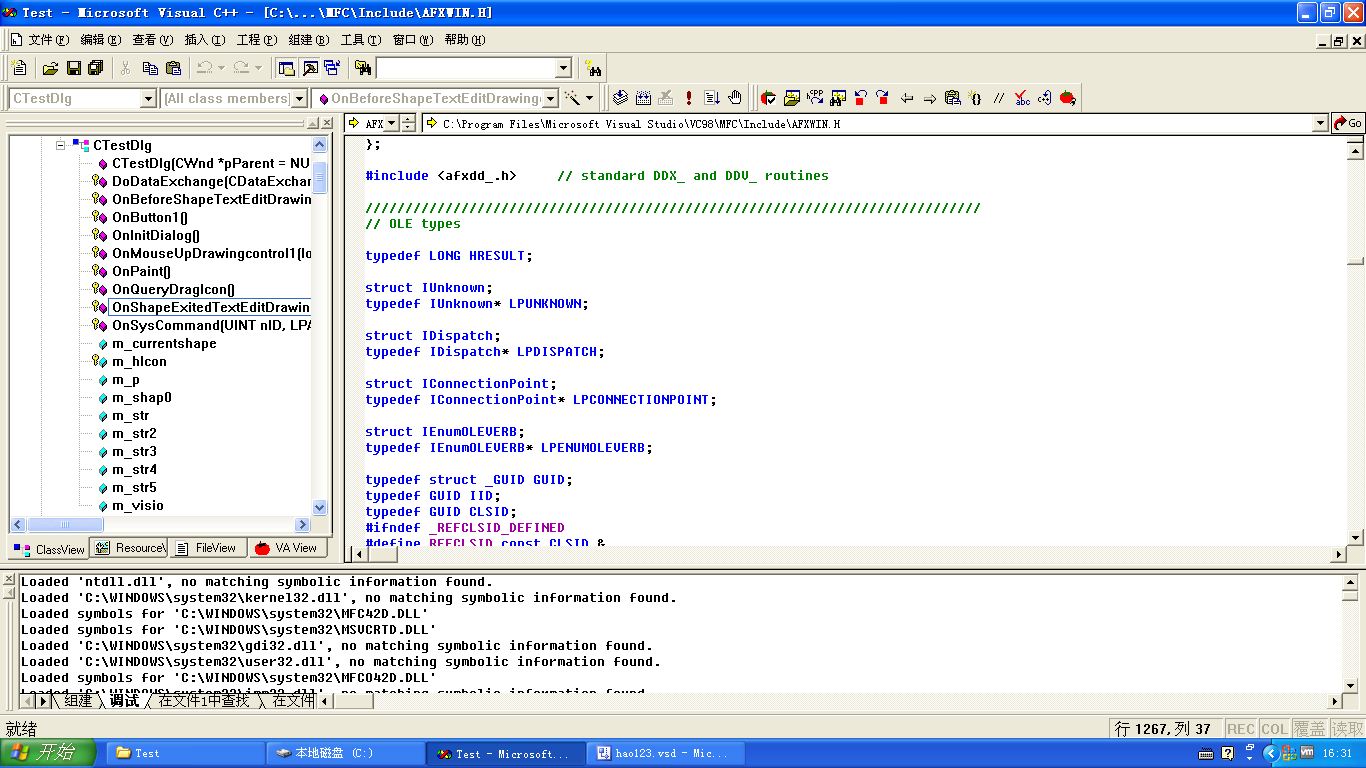Image resolution: width=1366 pixels, height=768 pixels.
Task: Click the class tree vertical scrollbar thumb
Action: [x=320, y=177]
